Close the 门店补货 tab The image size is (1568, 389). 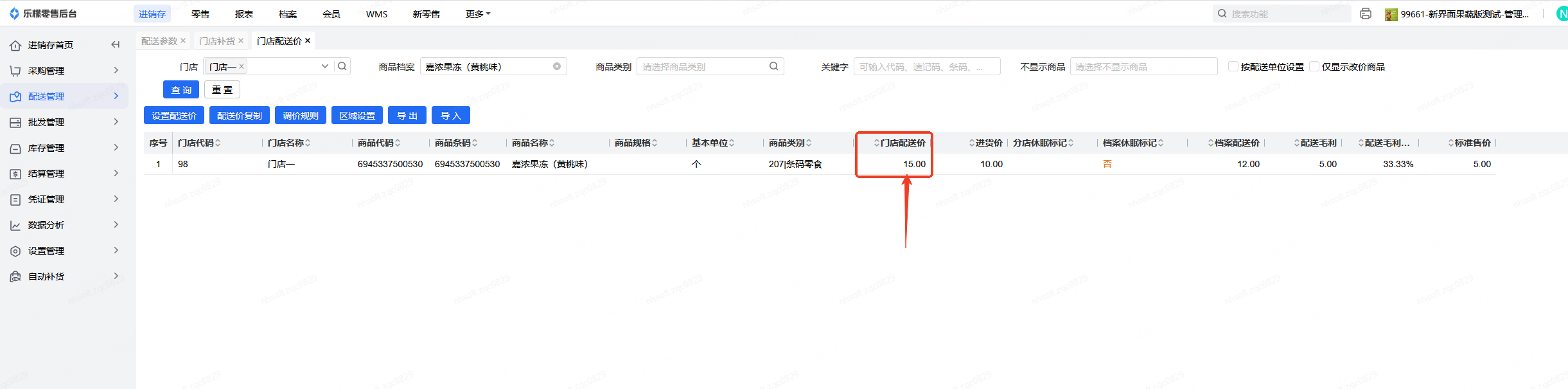(x=241, y=41)
